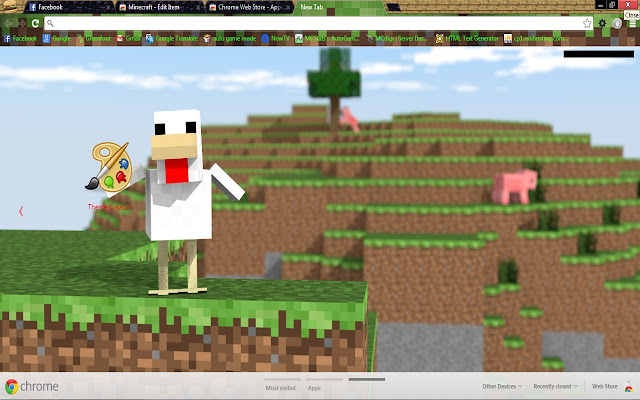This screenshot has width=640, height=400.
Task: Open the cp1.runhosting.com bookmark
Action: pos(535,39)
